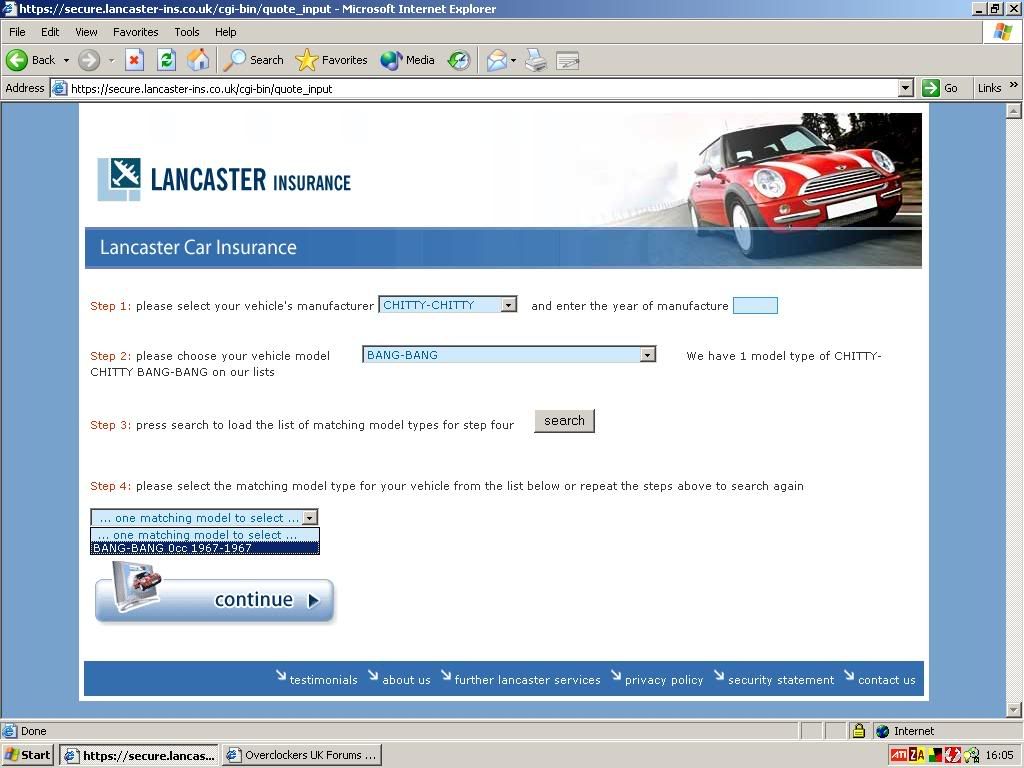Open the Search pane

pyautogui.click(x=253, y=60)
